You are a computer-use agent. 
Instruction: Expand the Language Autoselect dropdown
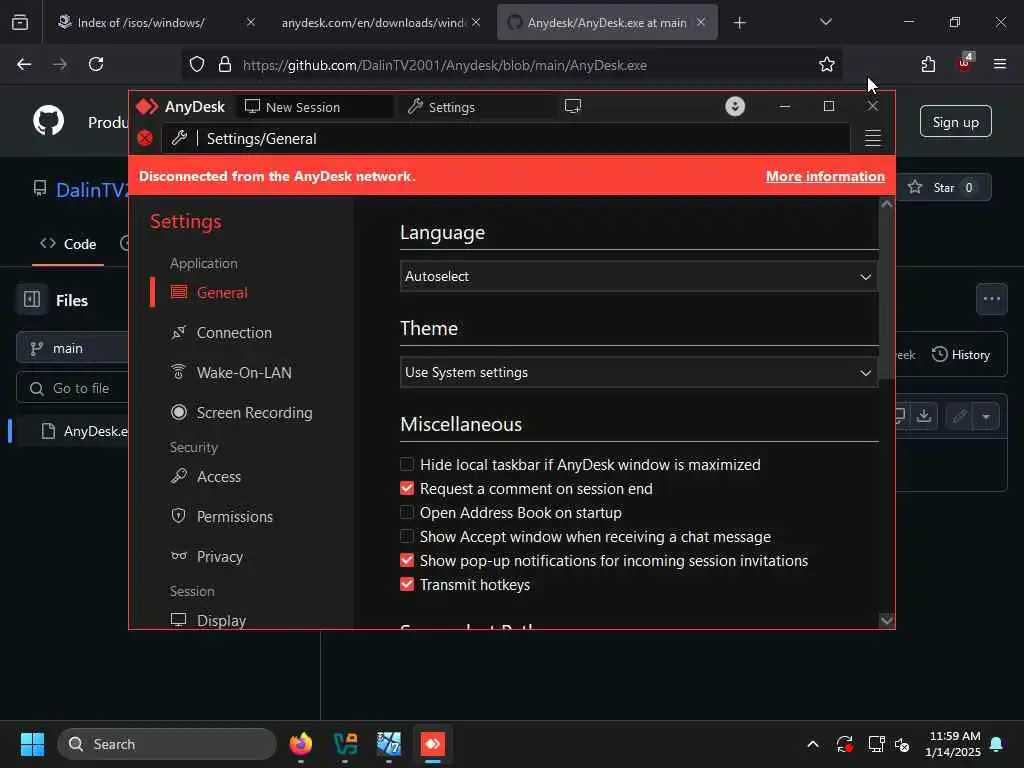[x=638, y=276]
